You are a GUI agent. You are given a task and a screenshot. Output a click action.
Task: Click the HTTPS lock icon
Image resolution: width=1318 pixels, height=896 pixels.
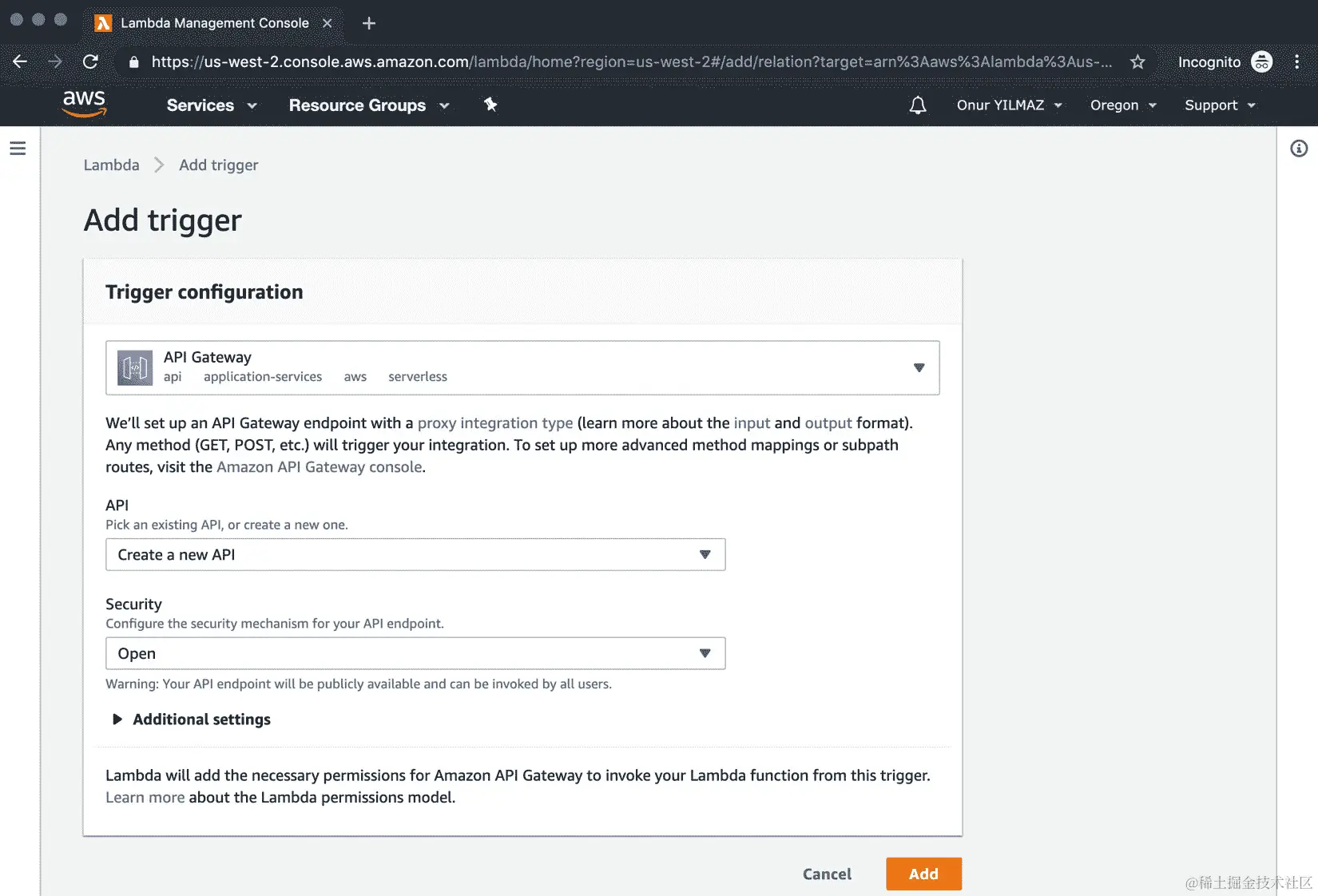pos(133,61)
